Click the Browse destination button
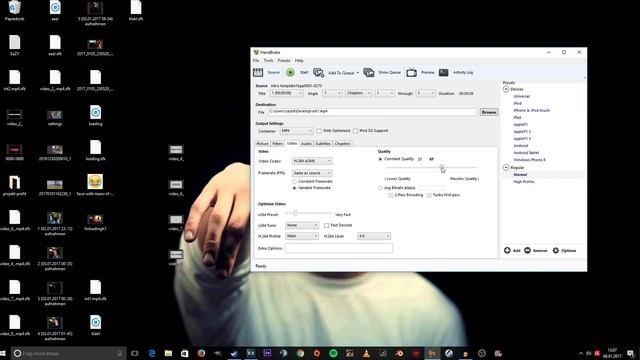640x360 pixels. click(x=489, y=112)
